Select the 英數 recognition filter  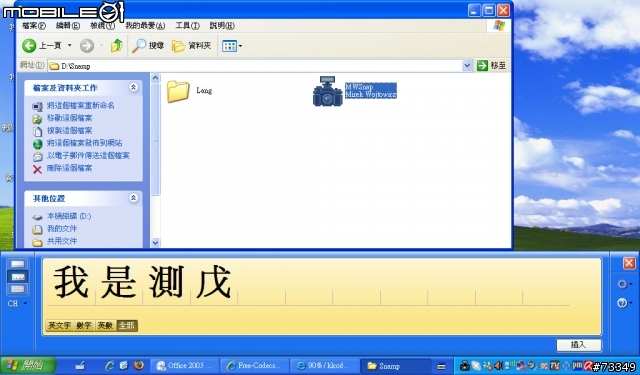click(x=105, y=326)
